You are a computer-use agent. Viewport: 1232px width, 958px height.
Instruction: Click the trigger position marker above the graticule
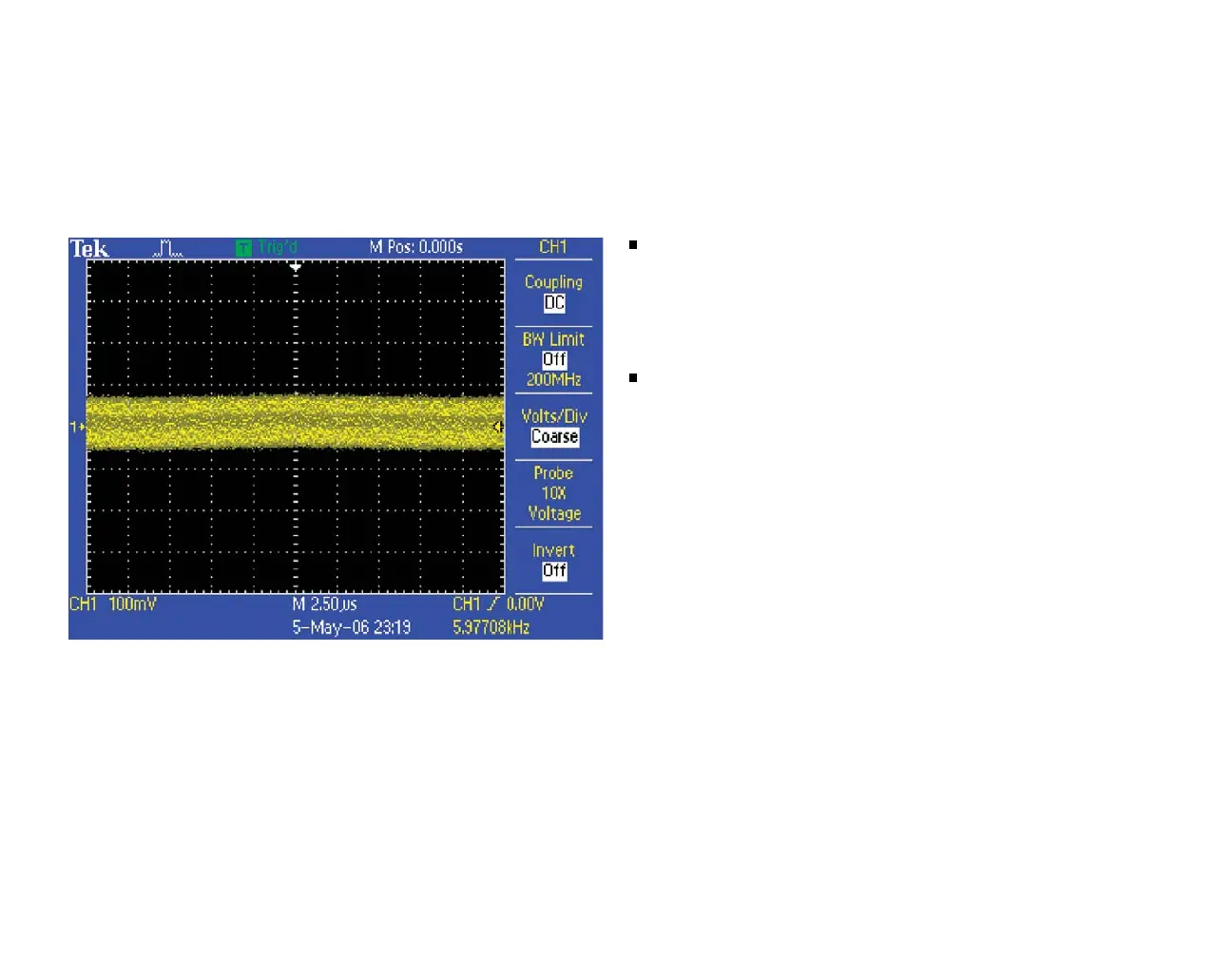(x=296, y=268)
